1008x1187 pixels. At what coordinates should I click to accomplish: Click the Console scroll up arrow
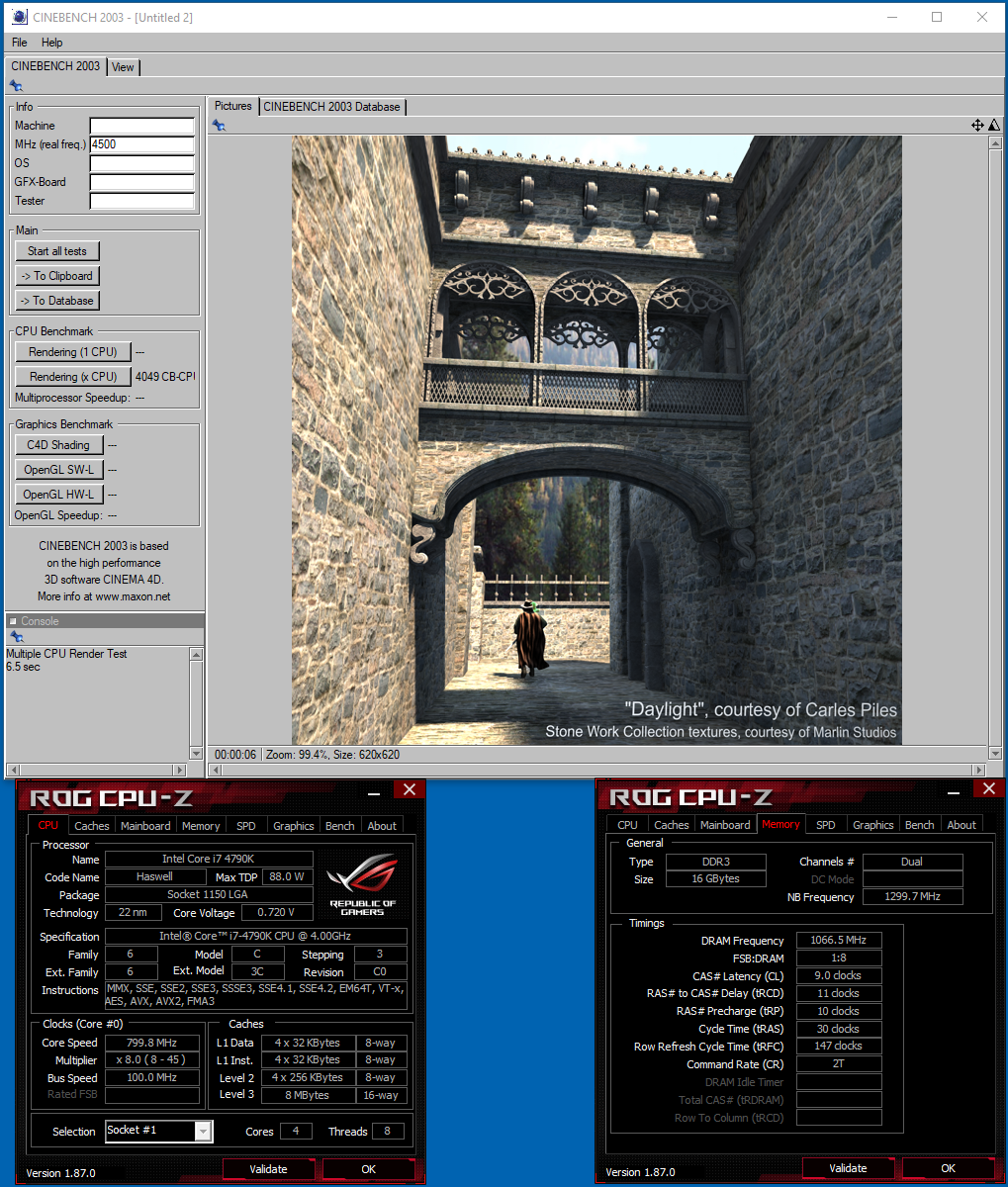pyautogui.click(x=196, y=654)
